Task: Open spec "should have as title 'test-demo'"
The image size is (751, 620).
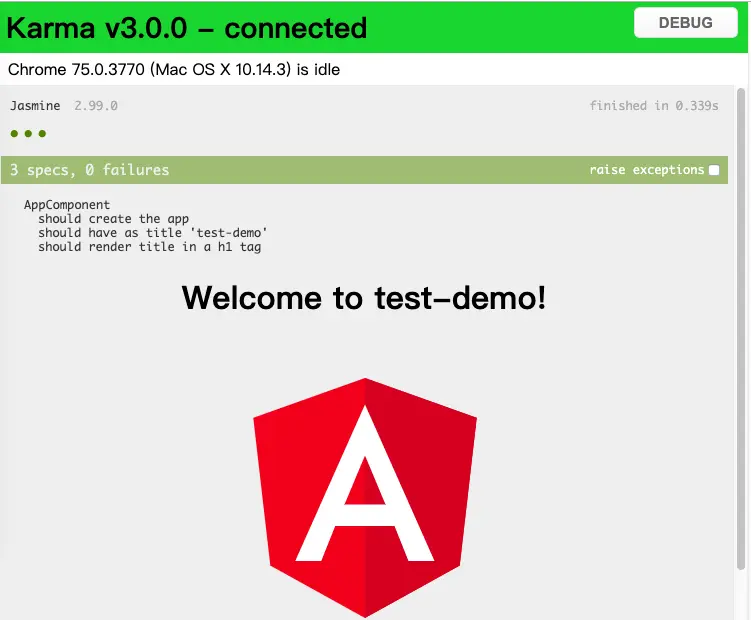Action: pyautogui.click(x=153, y=233)
